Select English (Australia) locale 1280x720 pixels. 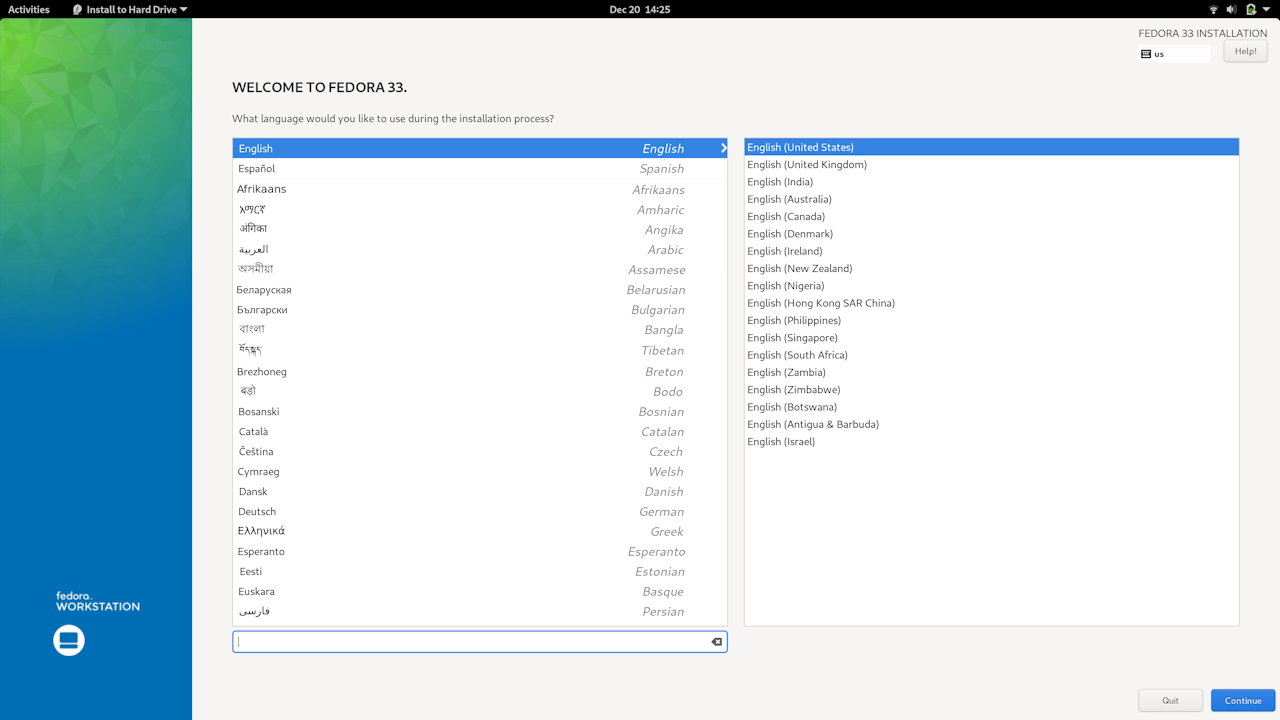click(x=991, y=199)
